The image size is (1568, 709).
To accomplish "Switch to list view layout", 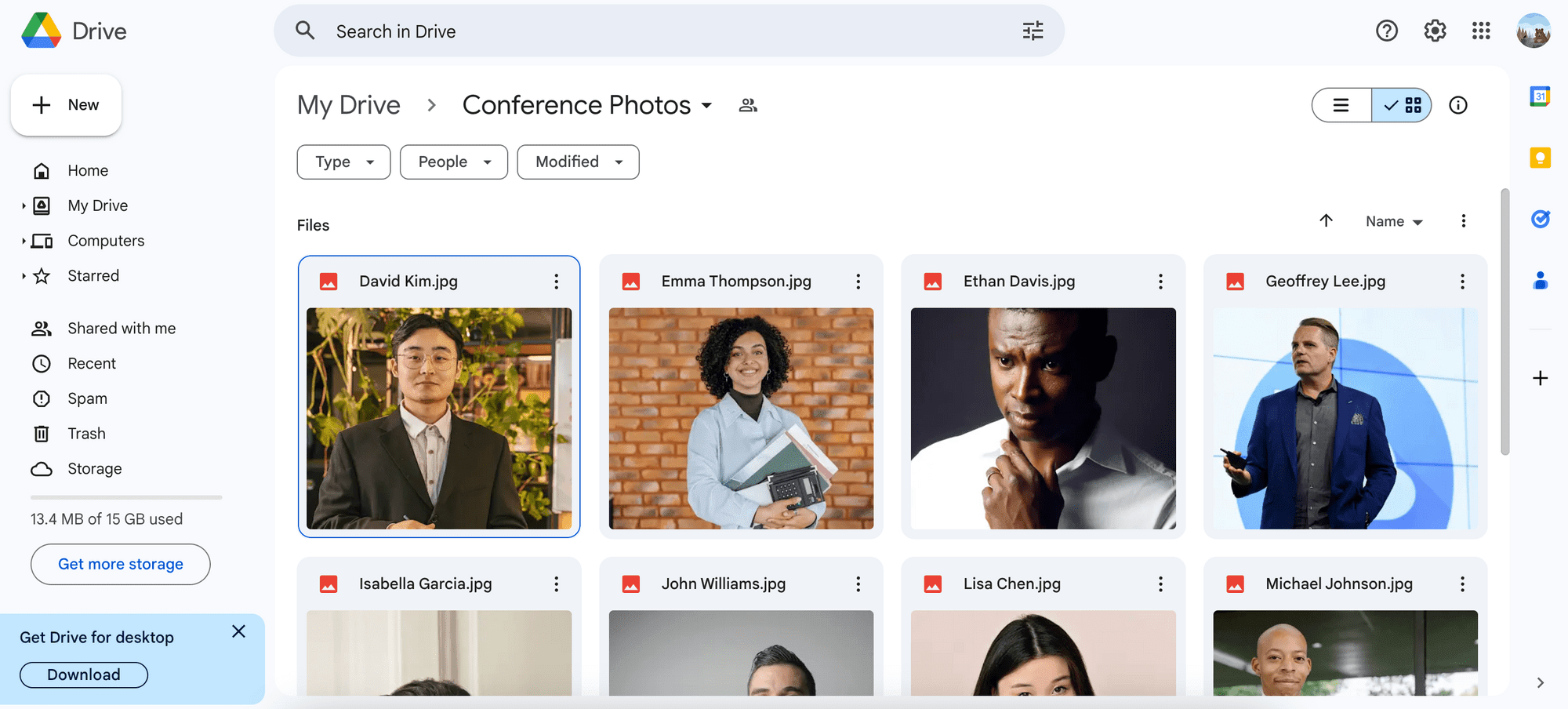I will point(1341,104).
